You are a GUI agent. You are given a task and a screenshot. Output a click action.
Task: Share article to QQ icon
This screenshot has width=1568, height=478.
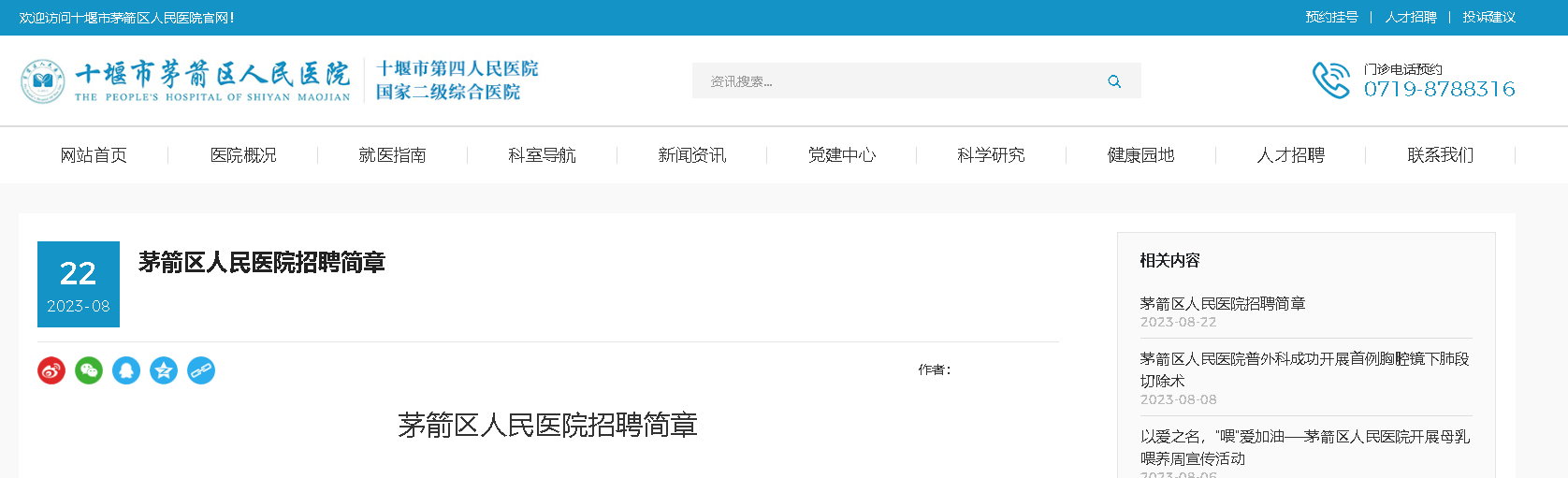coord(126,370)
